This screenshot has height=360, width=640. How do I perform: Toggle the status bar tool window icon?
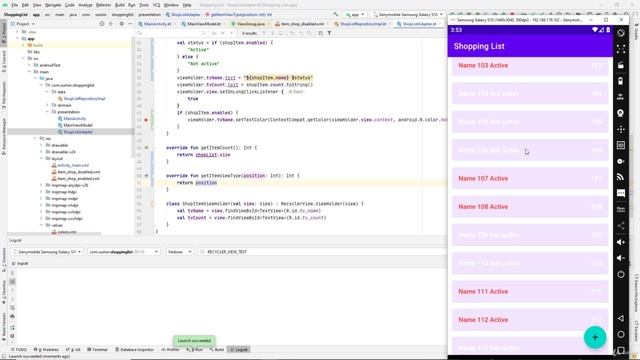[4, 356]
